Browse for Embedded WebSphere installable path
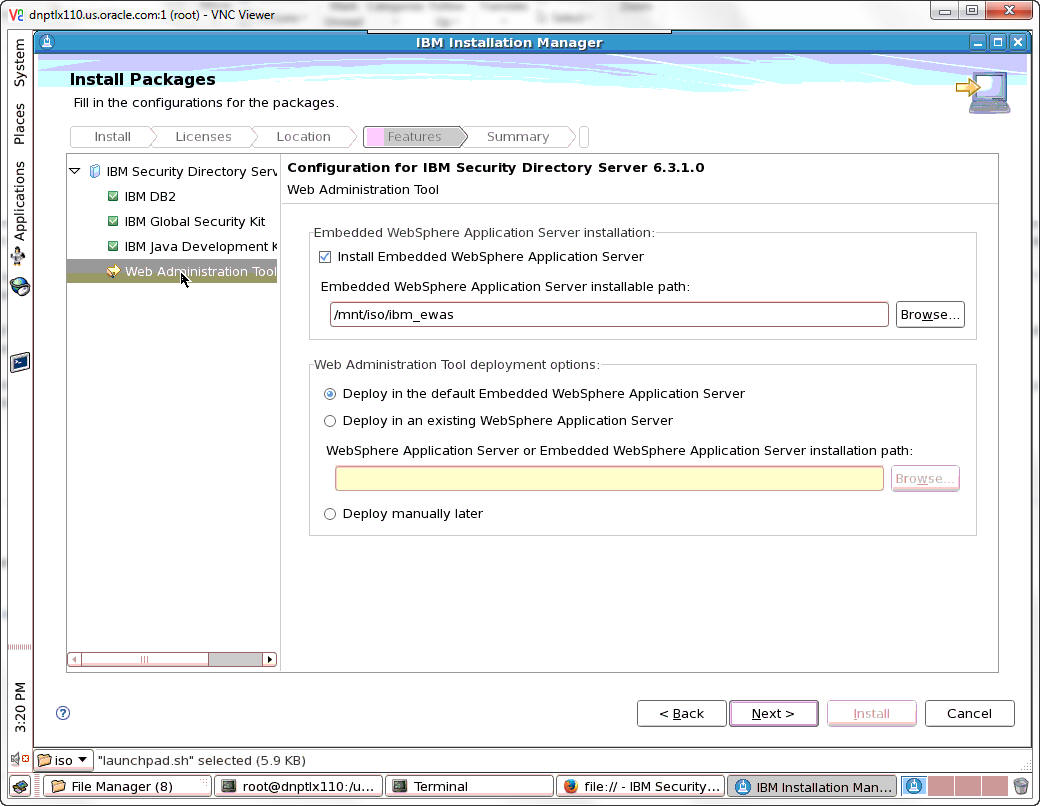 tap(930, 314)
